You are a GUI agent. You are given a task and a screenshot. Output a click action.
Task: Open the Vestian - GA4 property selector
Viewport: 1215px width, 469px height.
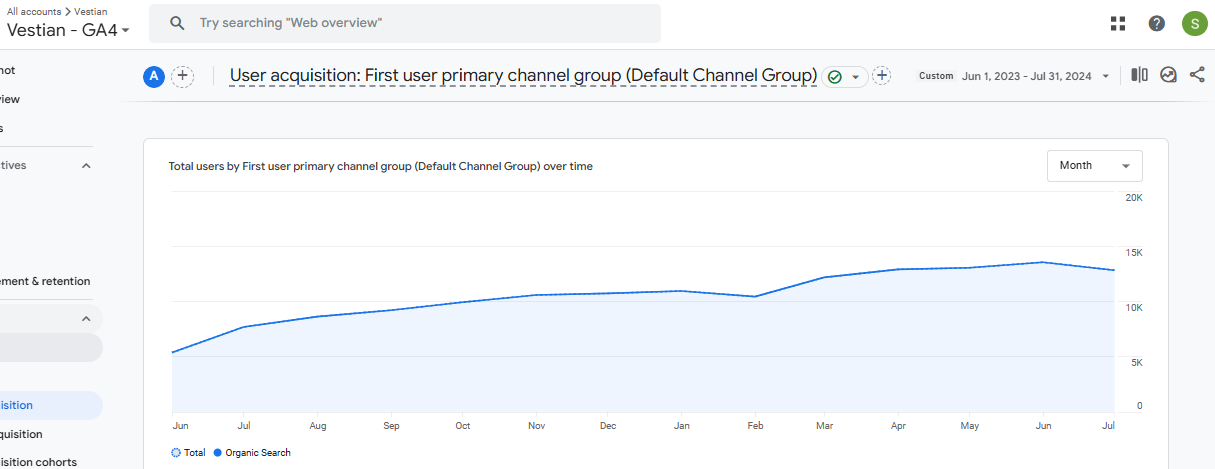click(68, 30)
